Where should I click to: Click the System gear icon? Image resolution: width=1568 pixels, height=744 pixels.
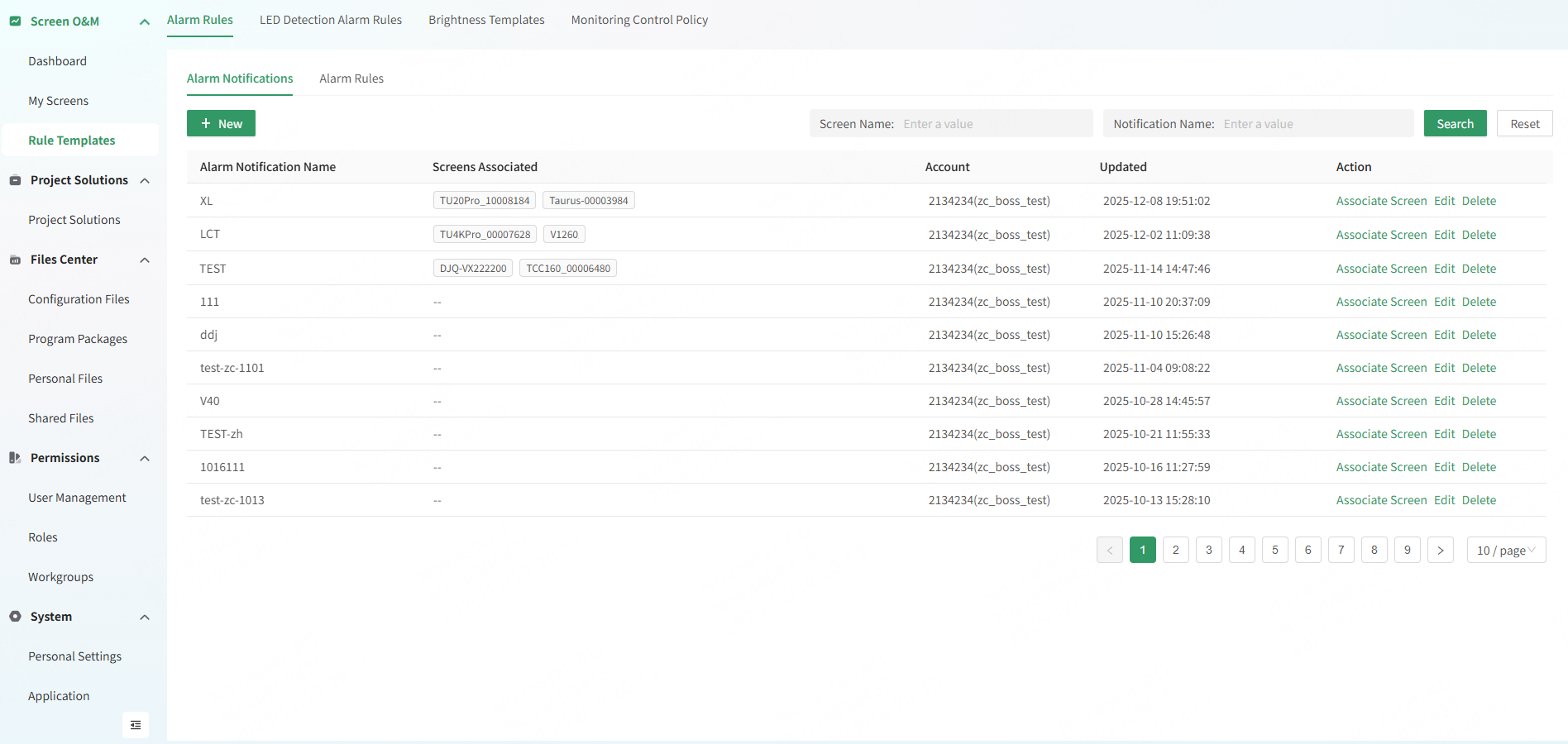tap(15, 617)
